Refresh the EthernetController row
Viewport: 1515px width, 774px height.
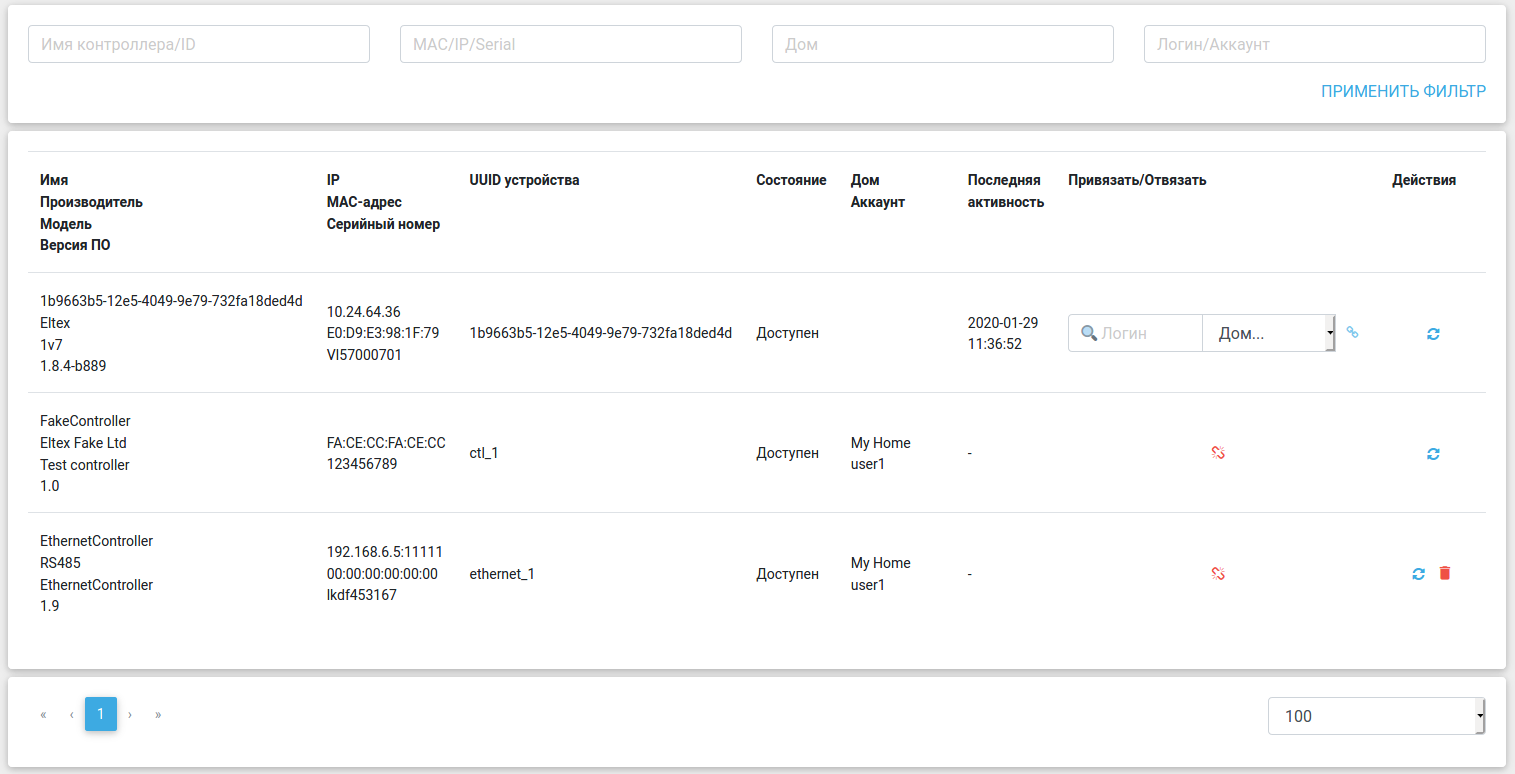pos(1418,573)
